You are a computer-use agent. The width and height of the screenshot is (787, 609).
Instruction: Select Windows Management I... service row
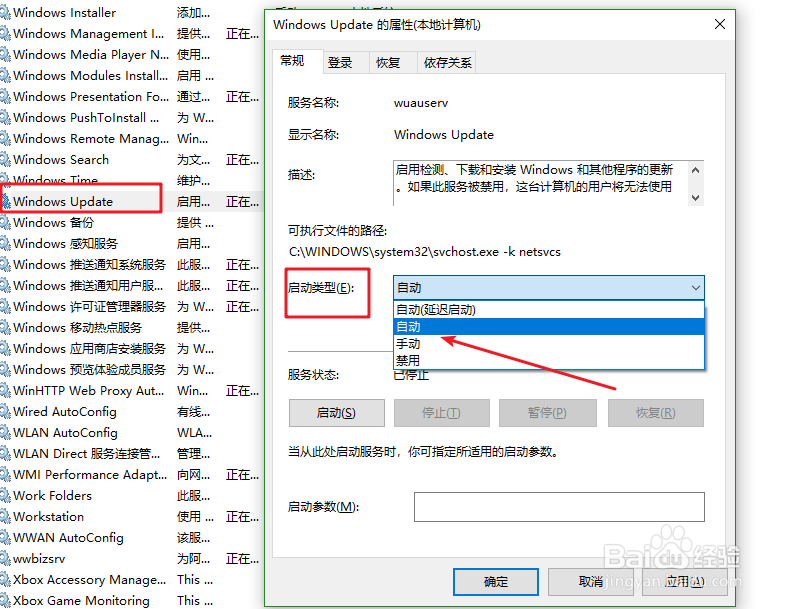(130, 34)
